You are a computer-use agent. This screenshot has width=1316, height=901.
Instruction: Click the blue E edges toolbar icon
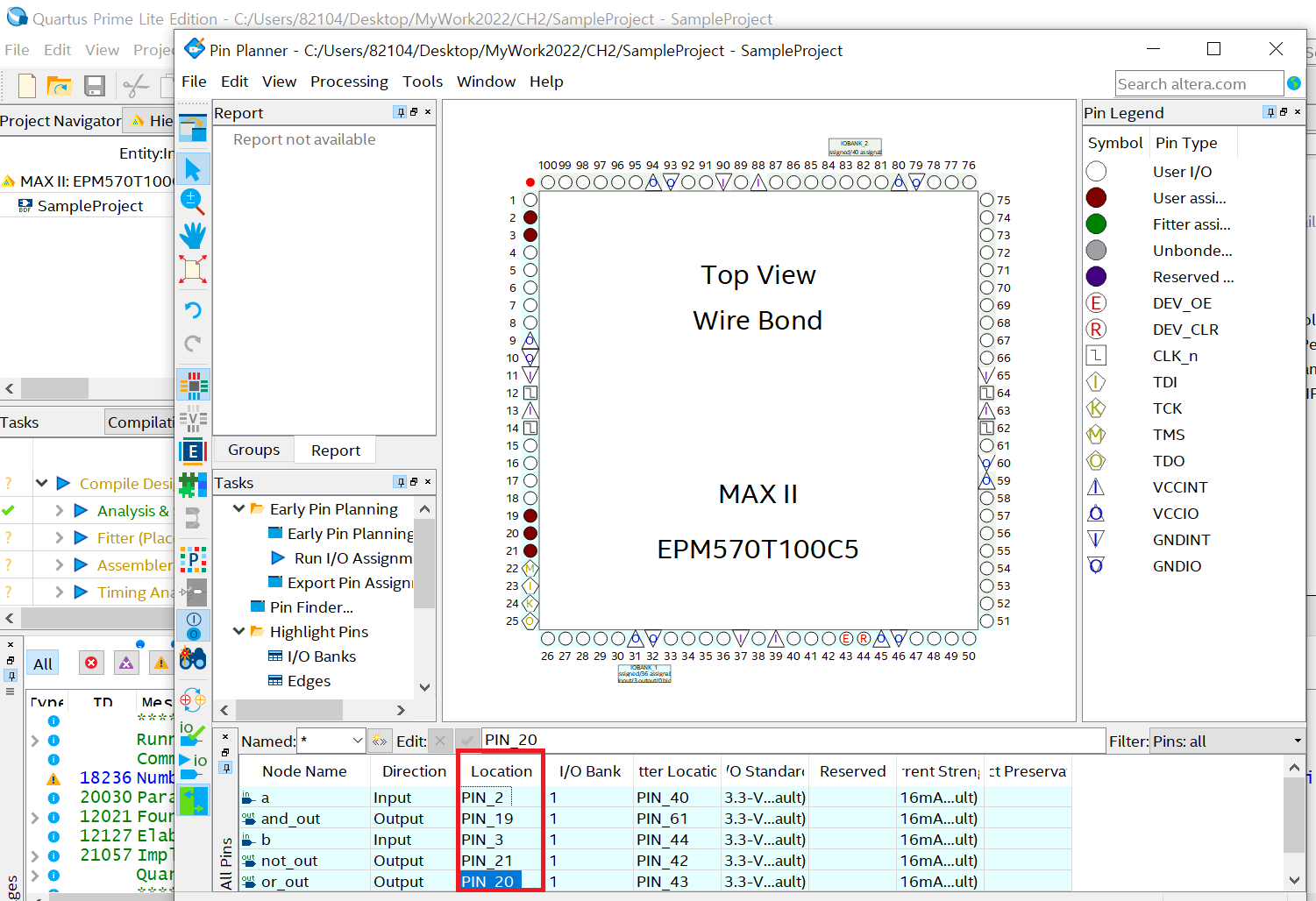pyautogui.click(x=193, y=451)
